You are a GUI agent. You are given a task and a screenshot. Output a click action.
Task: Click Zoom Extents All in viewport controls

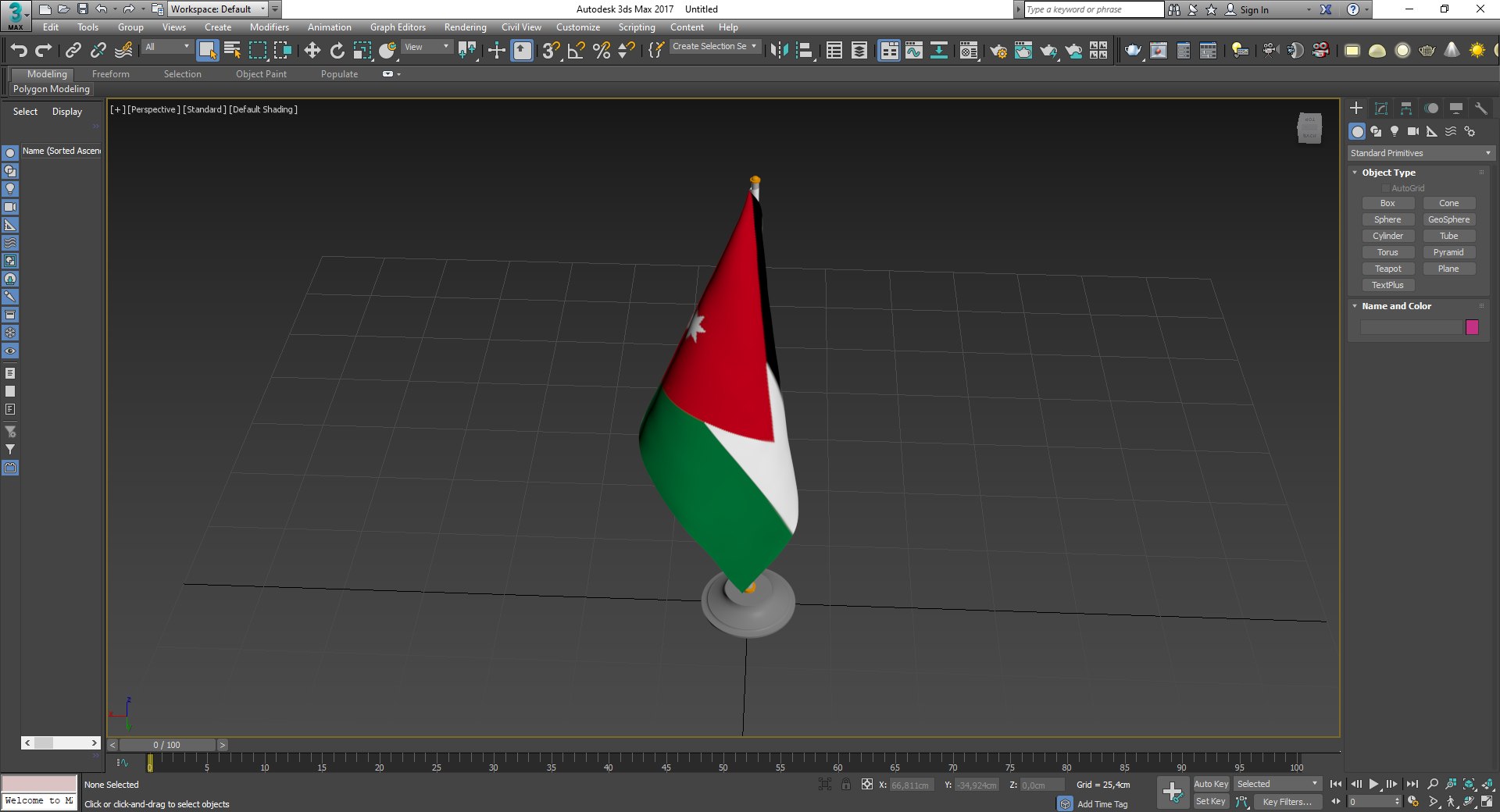tap(1487, 784)
